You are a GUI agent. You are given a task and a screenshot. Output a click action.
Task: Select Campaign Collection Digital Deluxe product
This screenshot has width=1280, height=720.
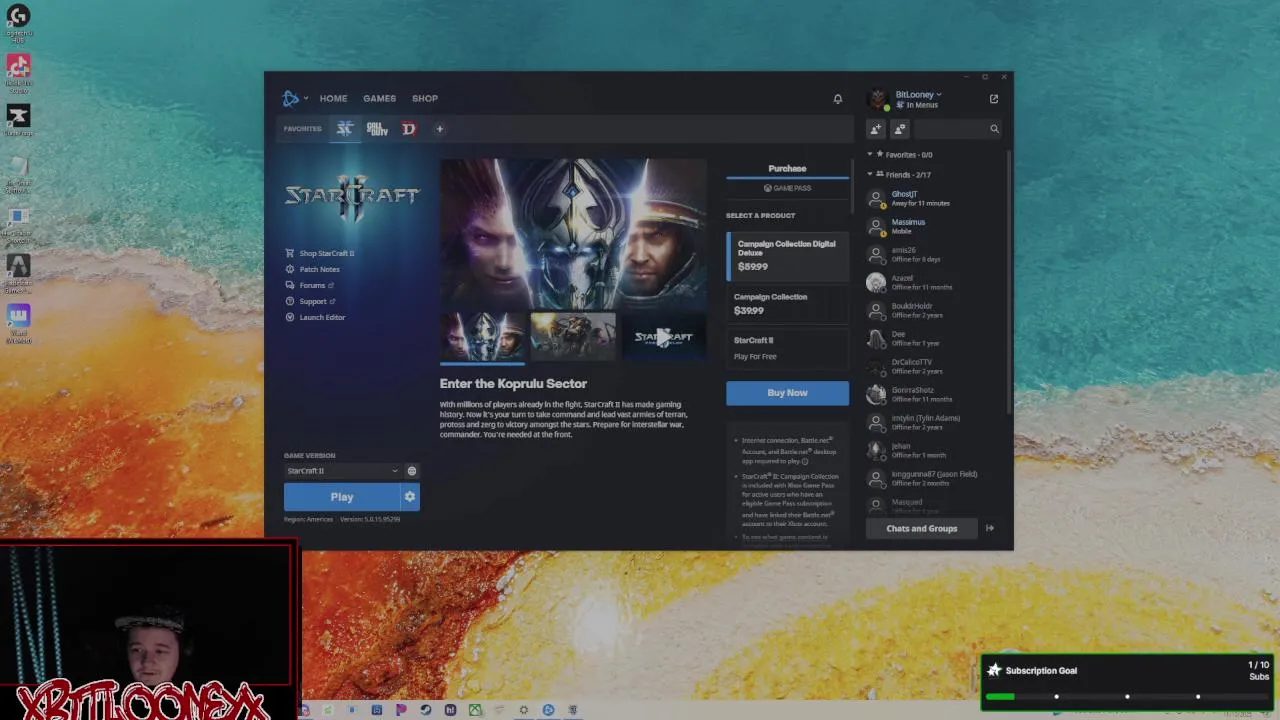coord(788,255)
